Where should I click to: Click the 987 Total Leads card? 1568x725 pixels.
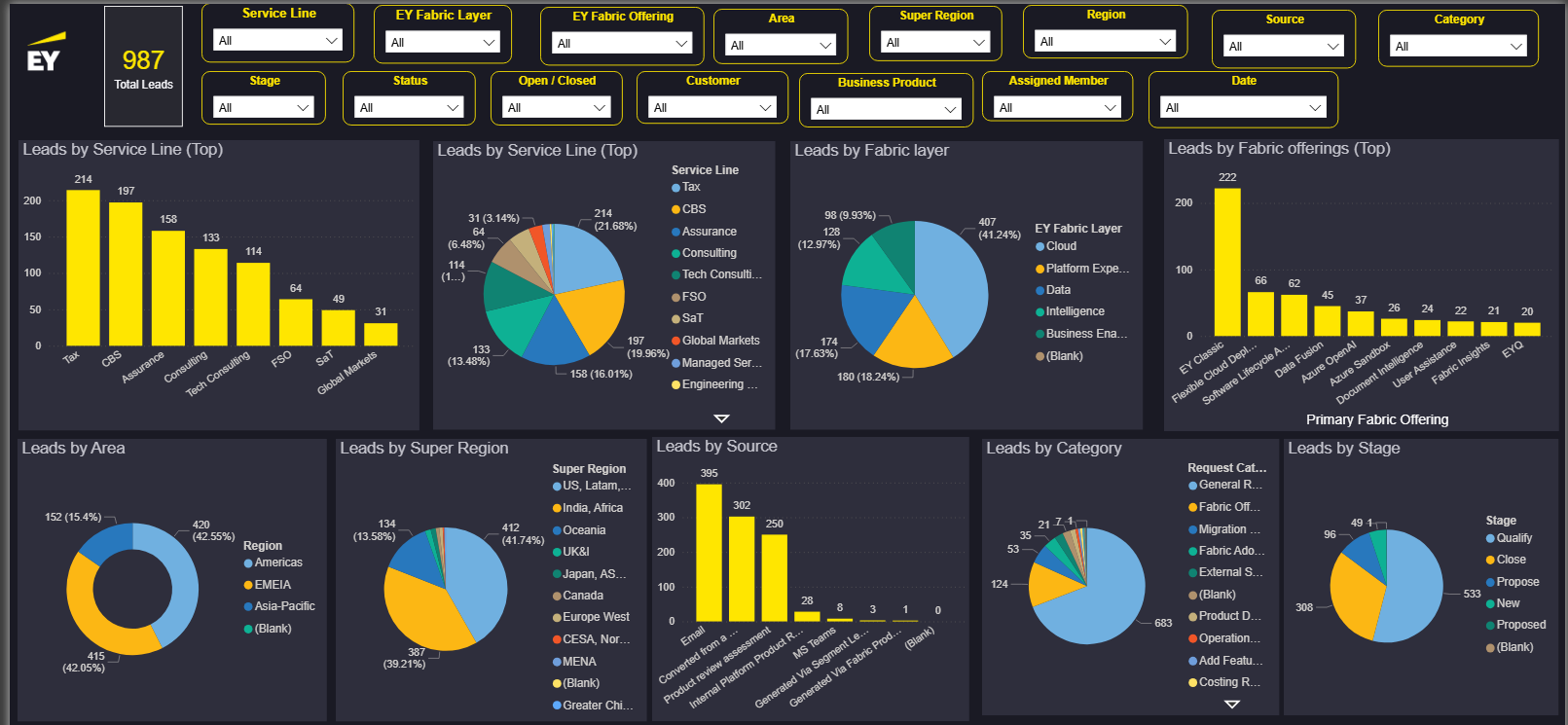click(143, 68)
